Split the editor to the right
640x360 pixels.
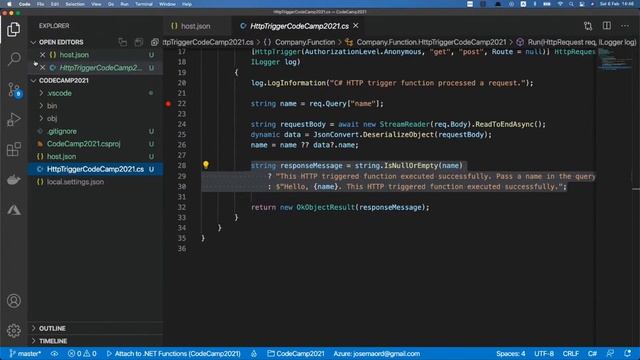[607, 26]
